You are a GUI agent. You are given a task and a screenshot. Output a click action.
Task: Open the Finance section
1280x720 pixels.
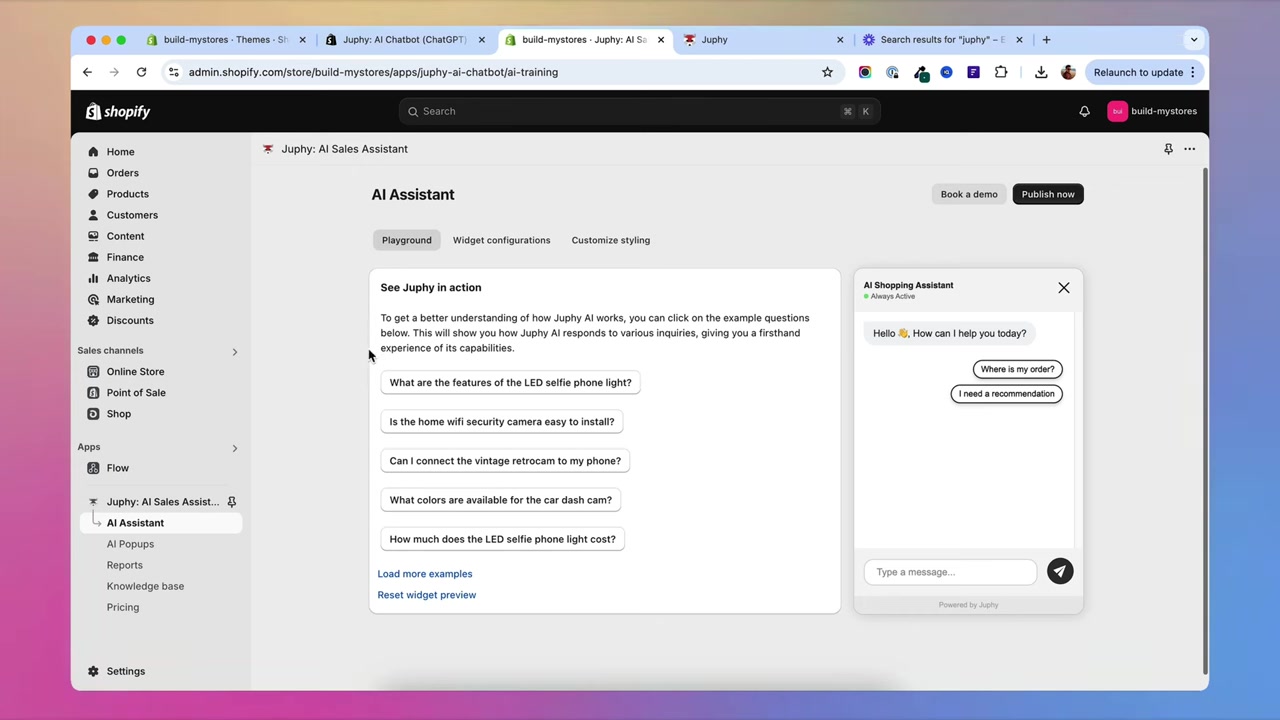click(x=125, y=257)
